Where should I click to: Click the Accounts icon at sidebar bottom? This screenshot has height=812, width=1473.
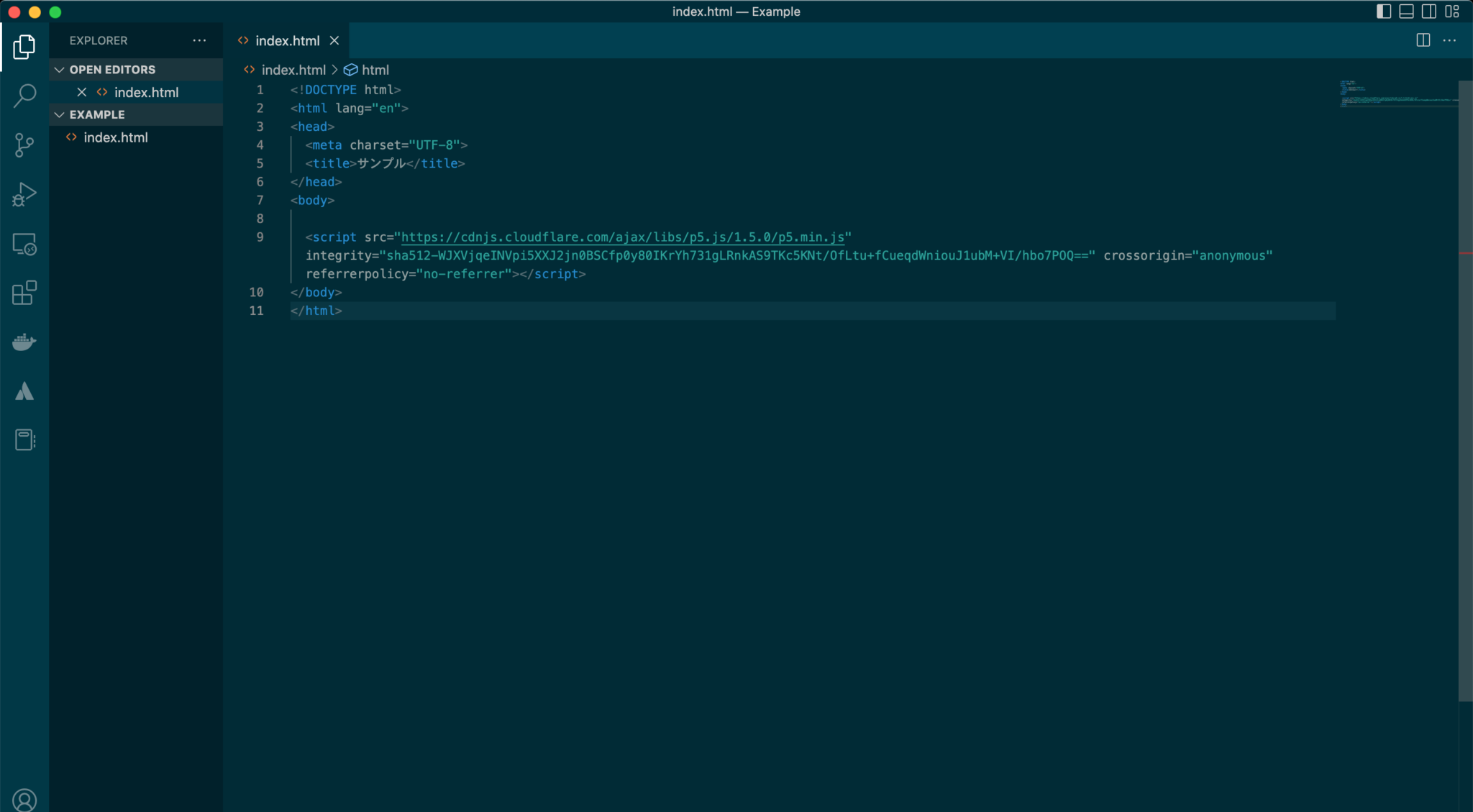(24, 800)
